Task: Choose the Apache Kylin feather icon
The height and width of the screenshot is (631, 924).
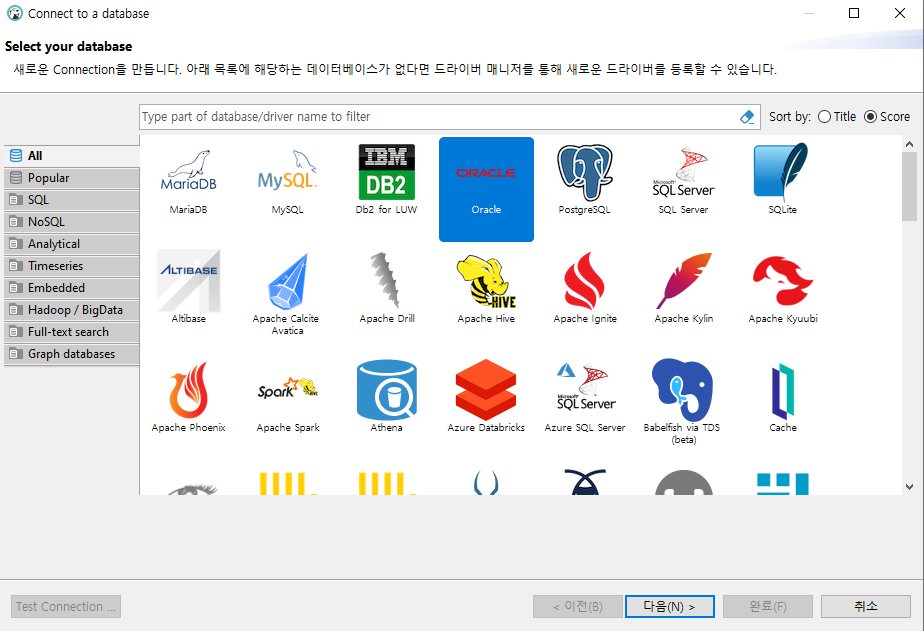Action: point(684,281)
